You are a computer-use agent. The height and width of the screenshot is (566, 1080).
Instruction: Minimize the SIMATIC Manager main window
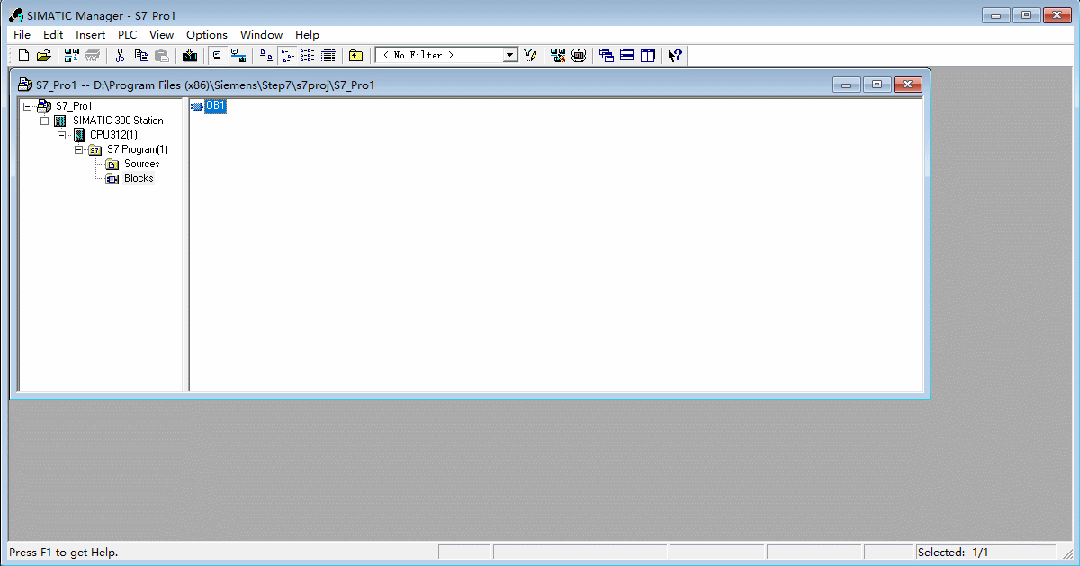click(995, 15)
